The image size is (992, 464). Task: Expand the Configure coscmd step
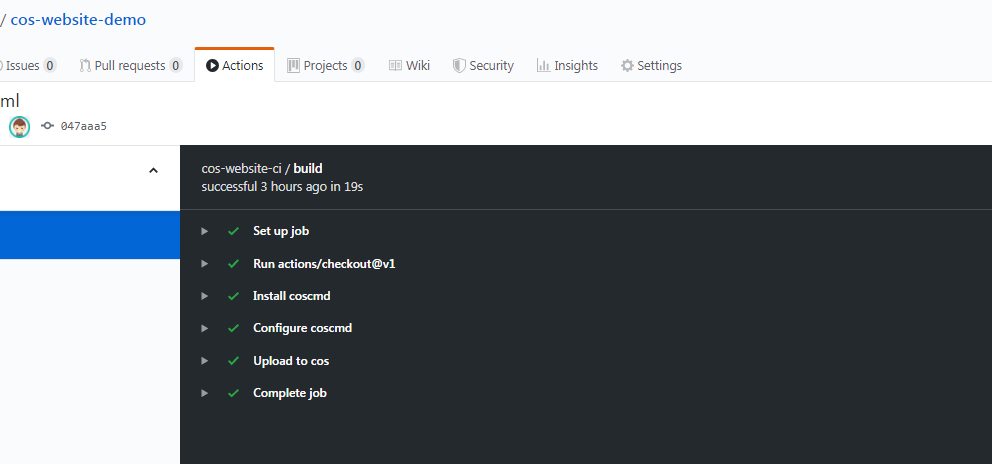click(x=205, y=328)
